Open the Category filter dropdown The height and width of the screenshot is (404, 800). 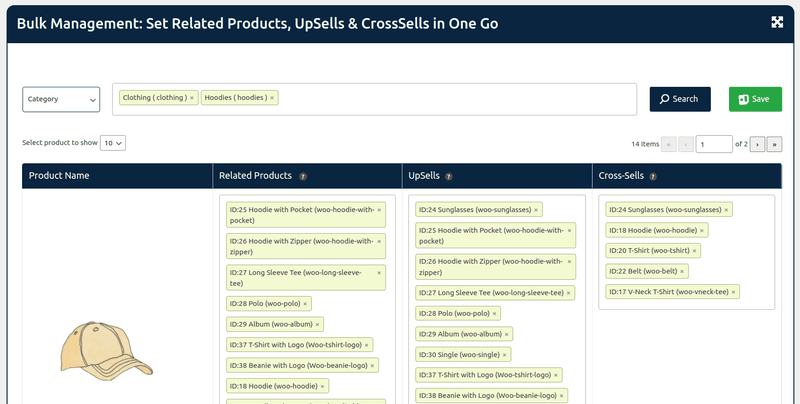pyautogui.click(x=61, y=99)
